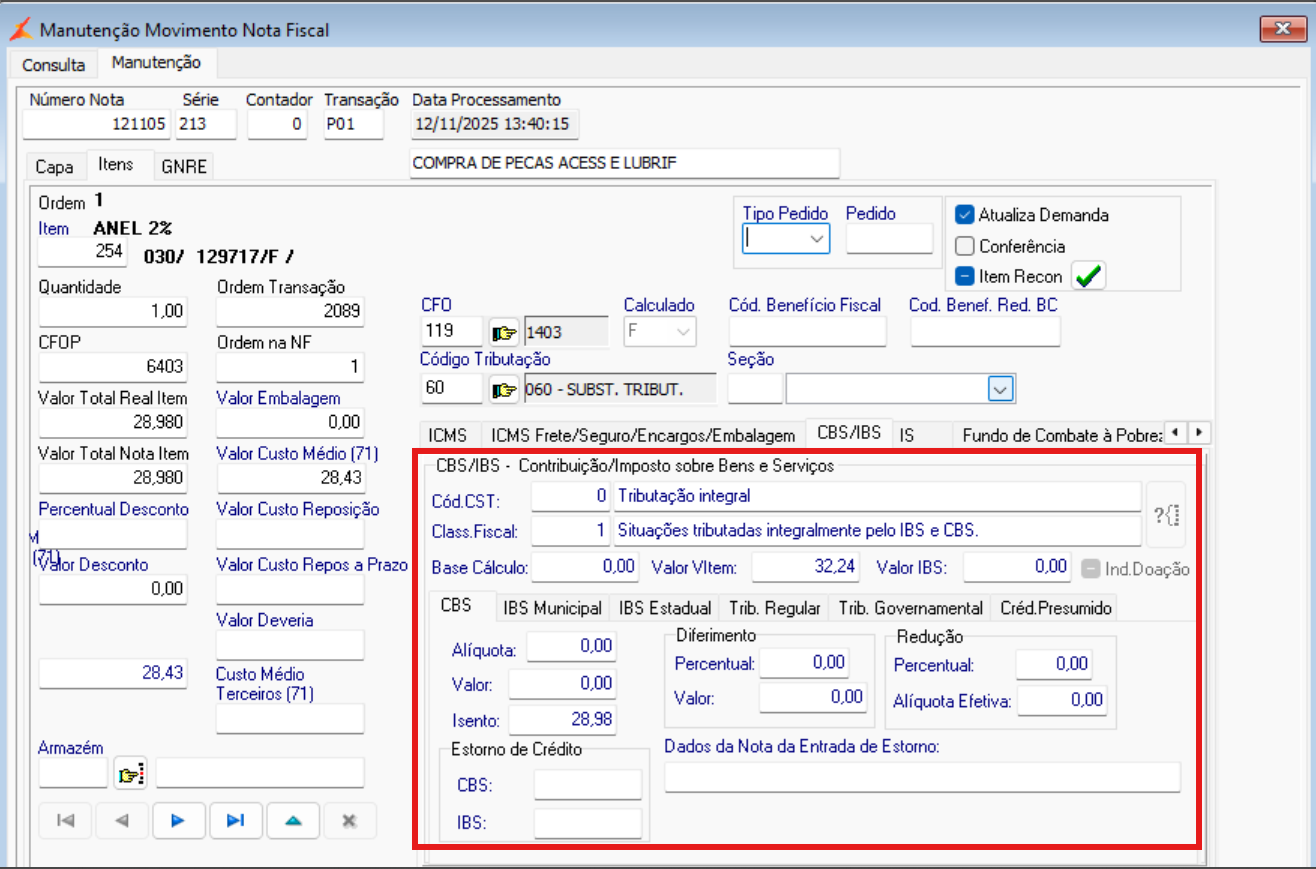This screenshot has height=869, width=1316.
Task: Open the IBS Municipal tab
Action: point(552,608)
